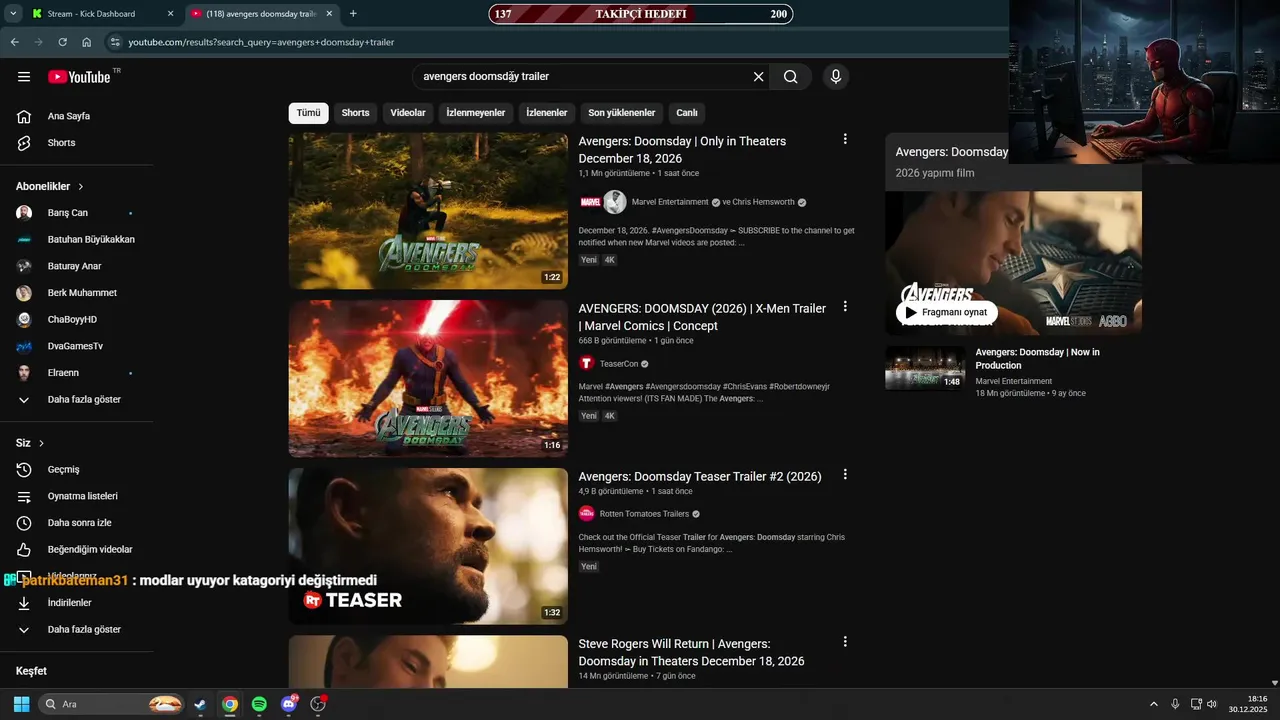Click Windows taskbar search box Ara

(x=113, y=704)
